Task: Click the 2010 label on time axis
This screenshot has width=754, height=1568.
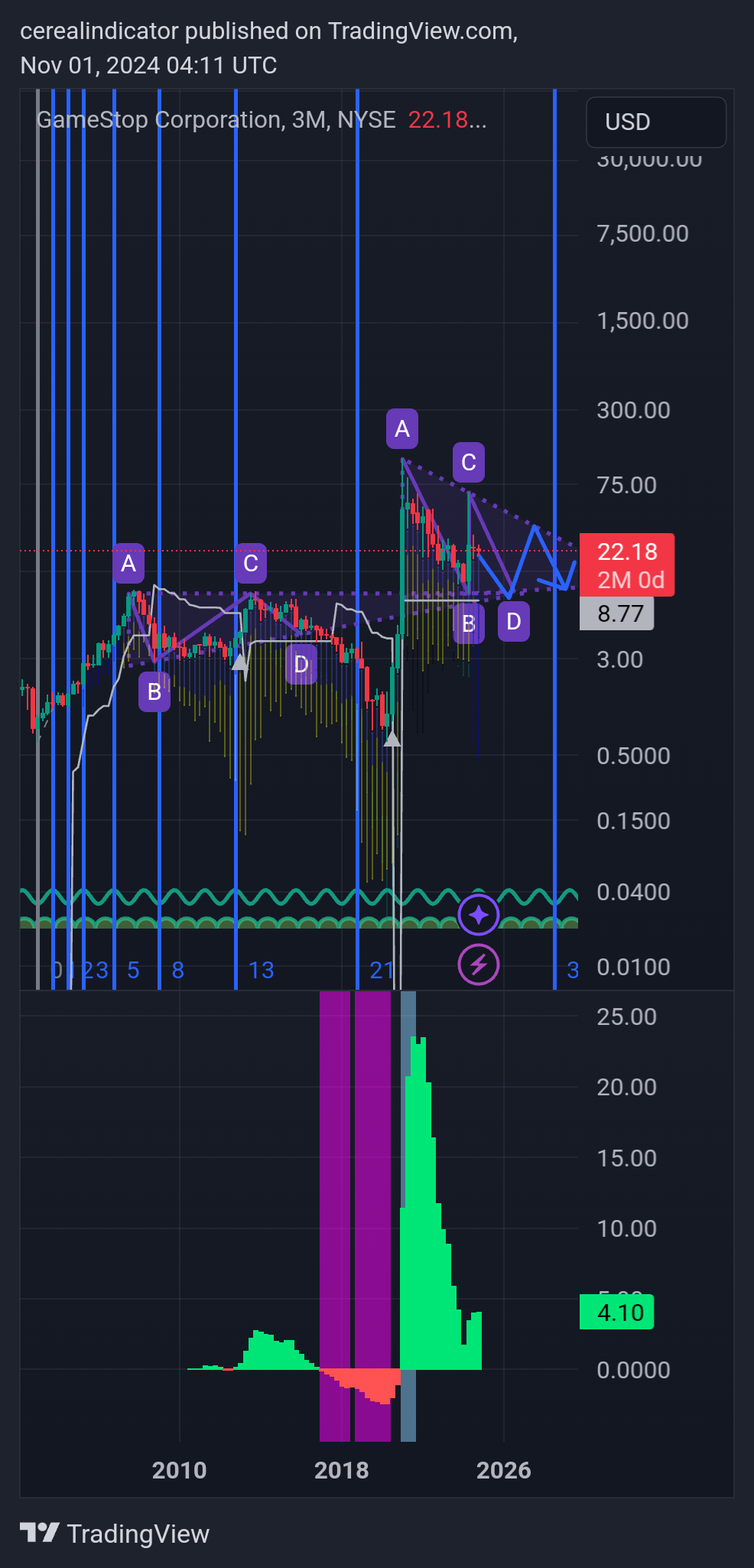Action: 180,1470
